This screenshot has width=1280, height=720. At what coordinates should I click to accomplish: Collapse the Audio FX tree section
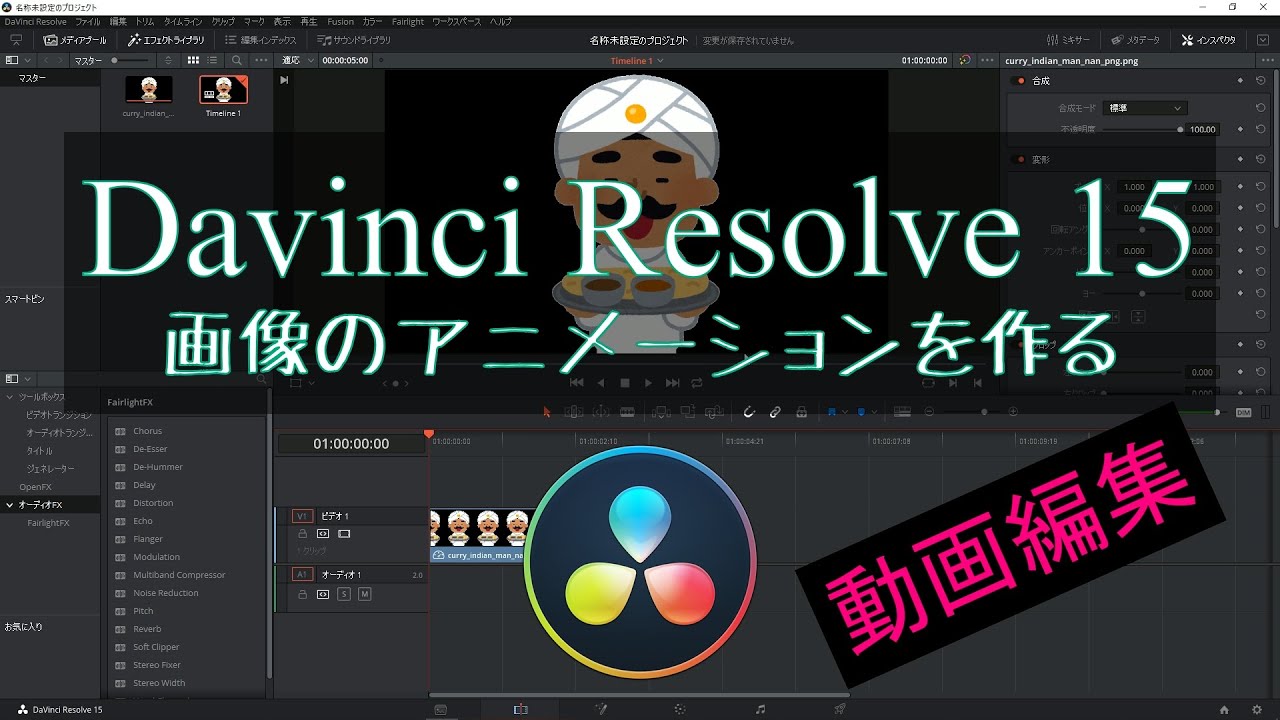tap(9, 505)
